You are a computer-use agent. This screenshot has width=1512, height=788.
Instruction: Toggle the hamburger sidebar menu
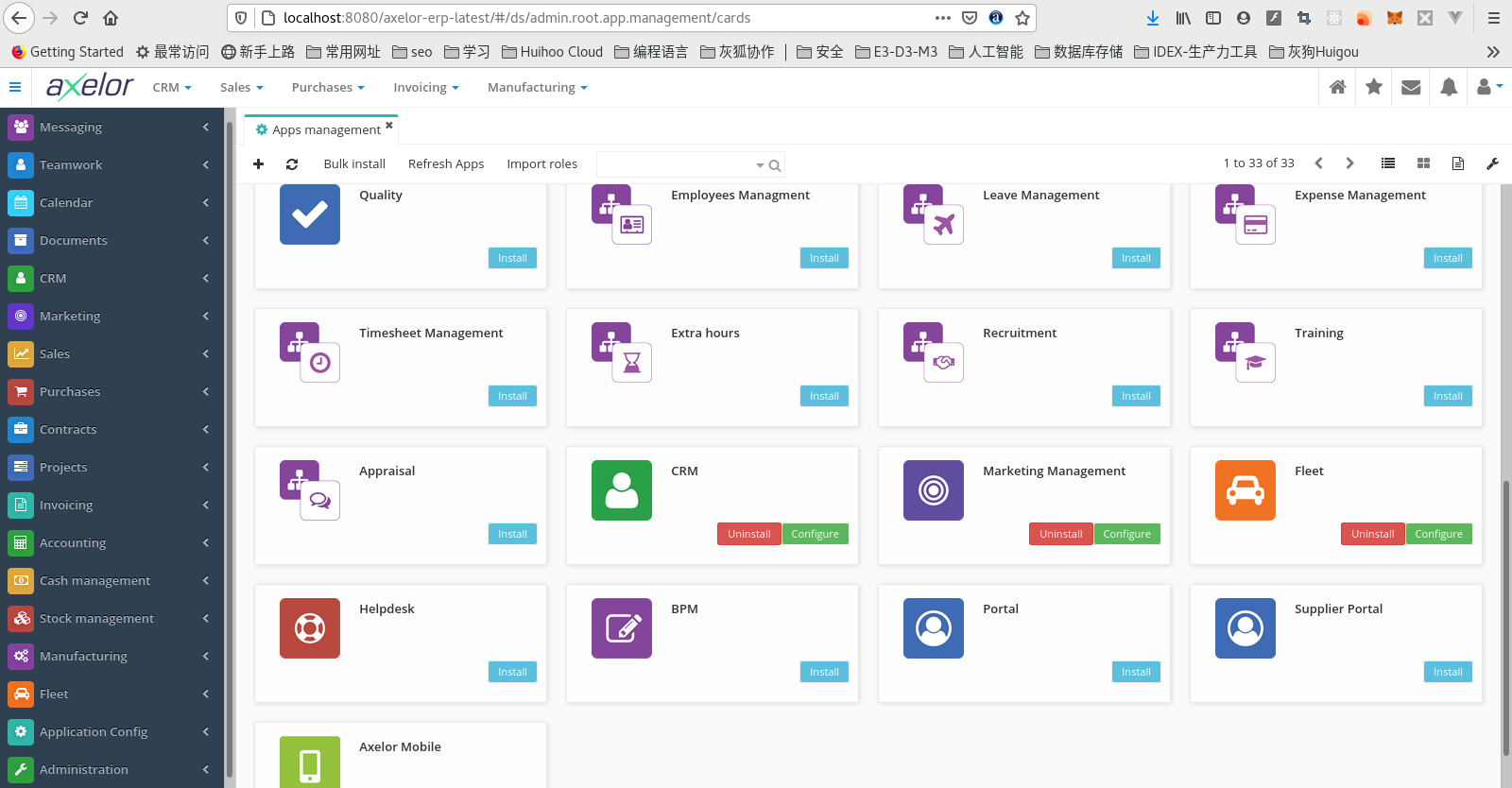(15, 87)
